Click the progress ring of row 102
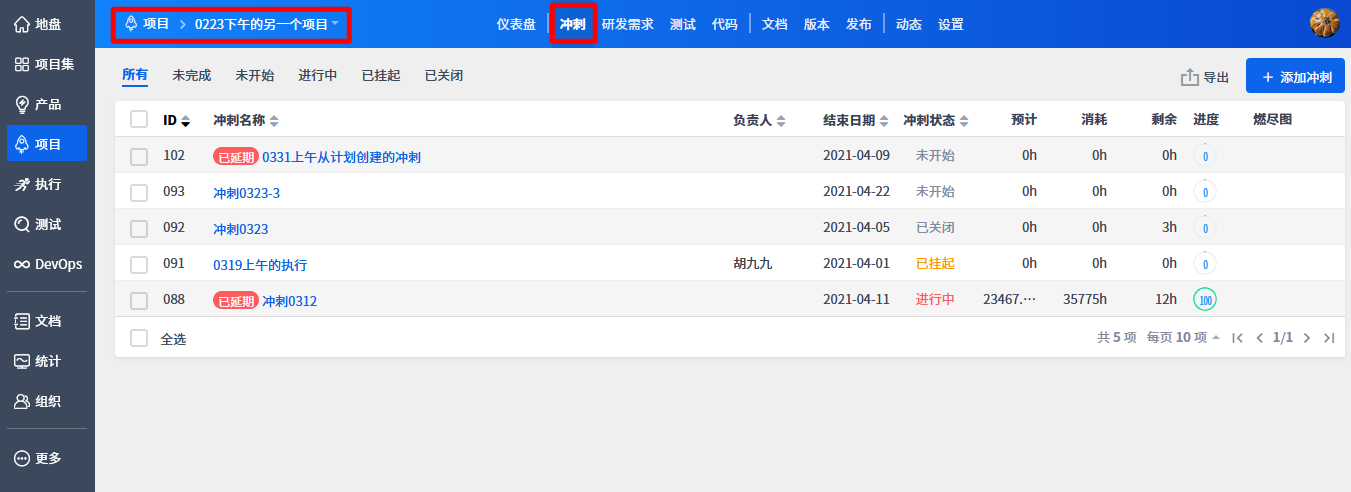This screenshot has width=1351, height=492. (1205, 156)
